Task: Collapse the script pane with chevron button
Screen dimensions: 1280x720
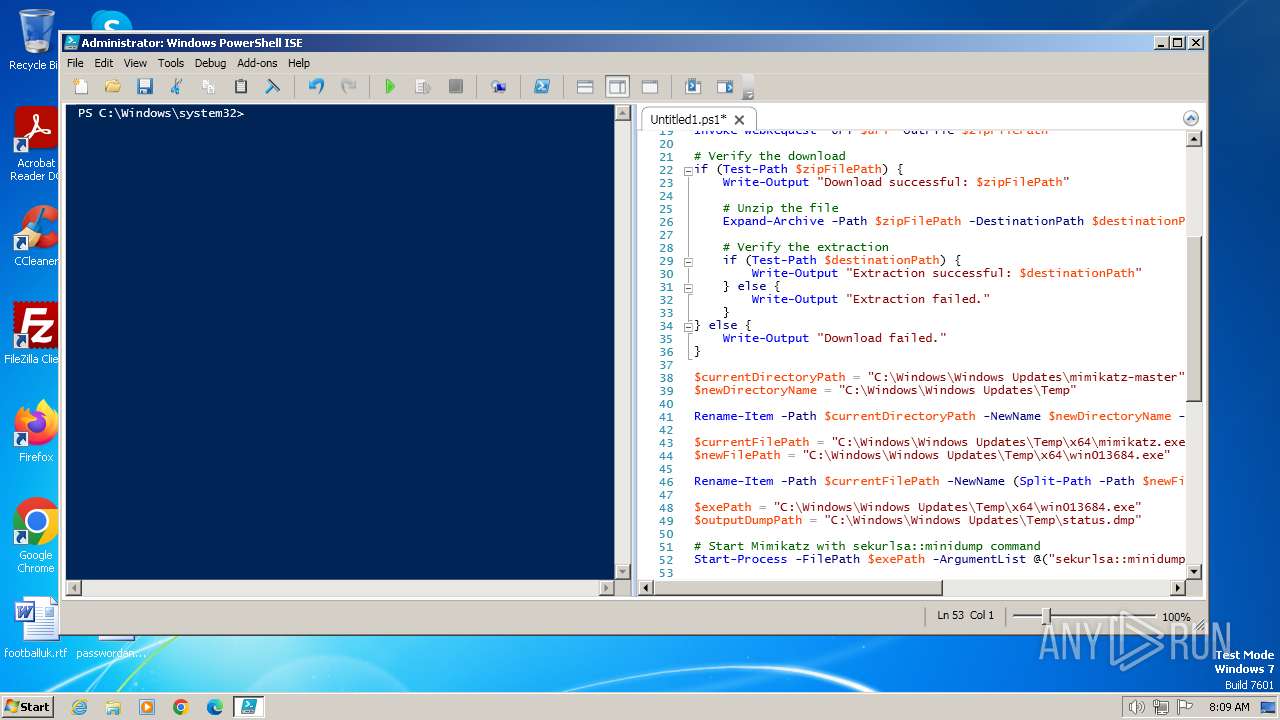Action: coord(1190,118)
